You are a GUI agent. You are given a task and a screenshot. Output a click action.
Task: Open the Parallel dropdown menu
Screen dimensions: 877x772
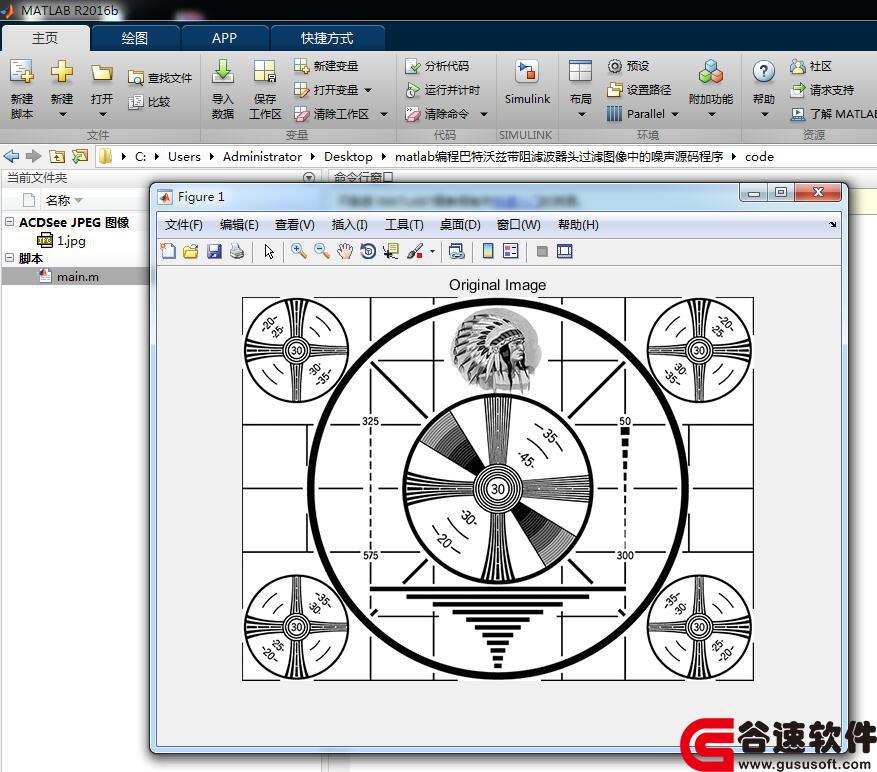[x=675, y=114]
